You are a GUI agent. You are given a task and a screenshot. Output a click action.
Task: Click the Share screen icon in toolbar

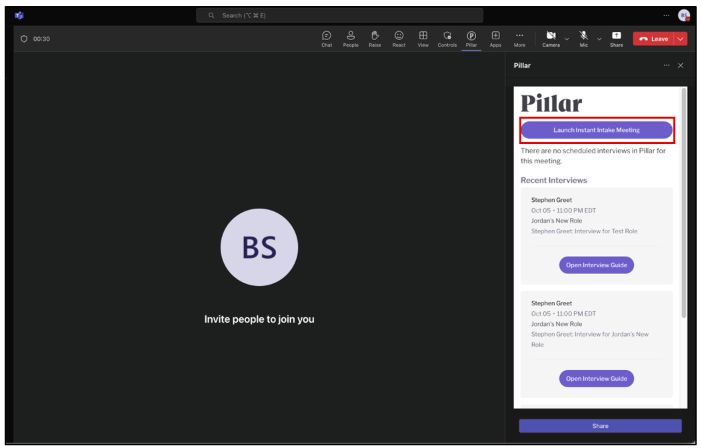click(x=616, y=38)
